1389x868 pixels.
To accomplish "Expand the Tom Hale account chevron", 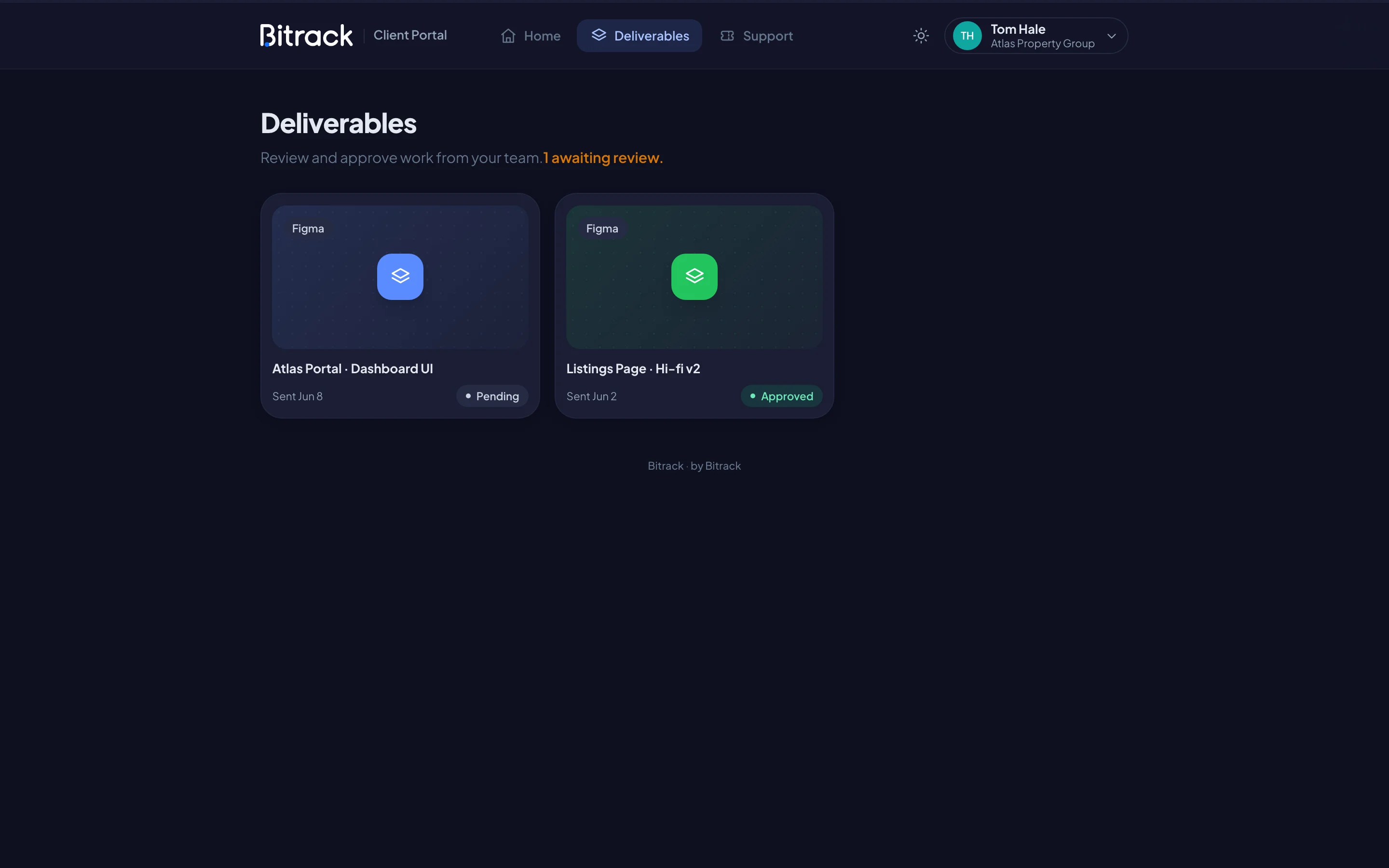I will (1111, 36).
